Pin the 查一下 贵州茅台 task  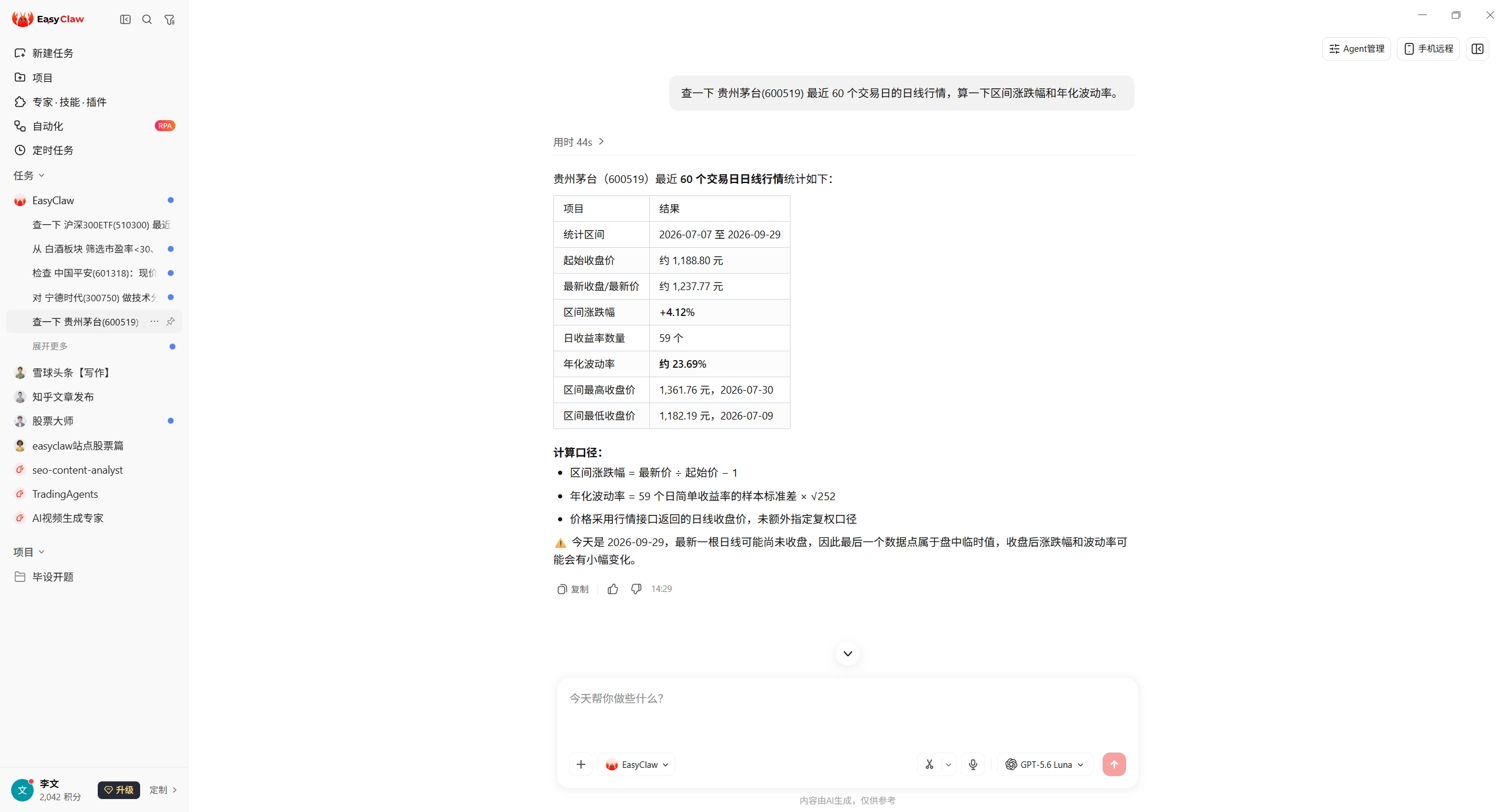(171, 321)
